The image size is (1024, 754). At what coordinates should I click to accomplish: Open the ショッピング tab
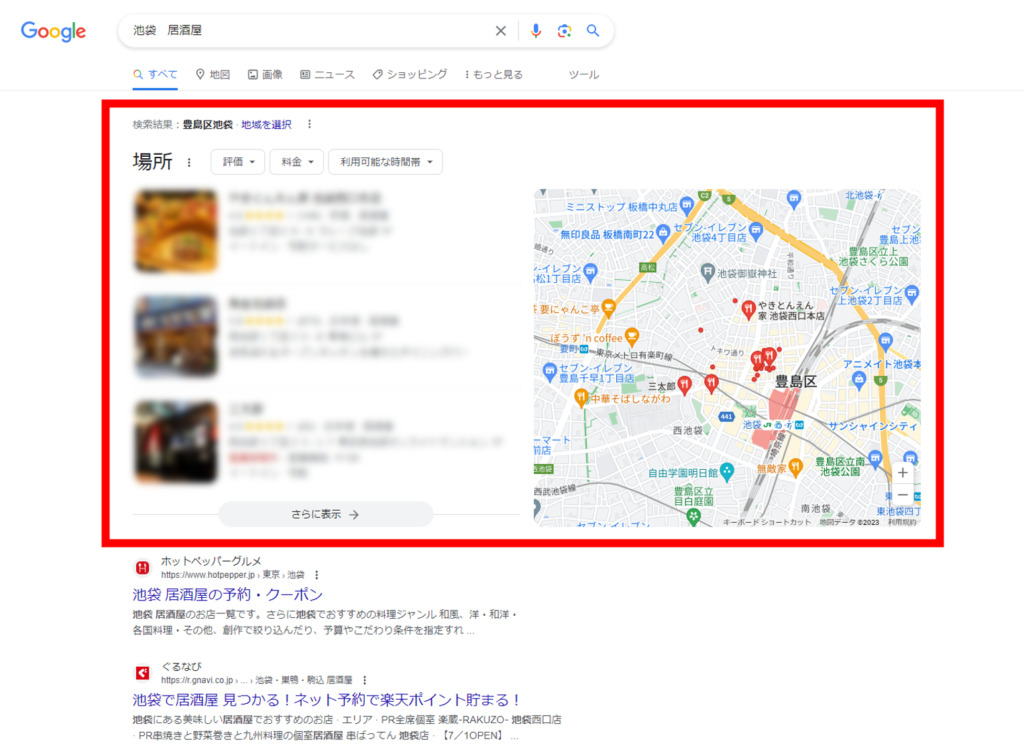(x=410, y=74)
